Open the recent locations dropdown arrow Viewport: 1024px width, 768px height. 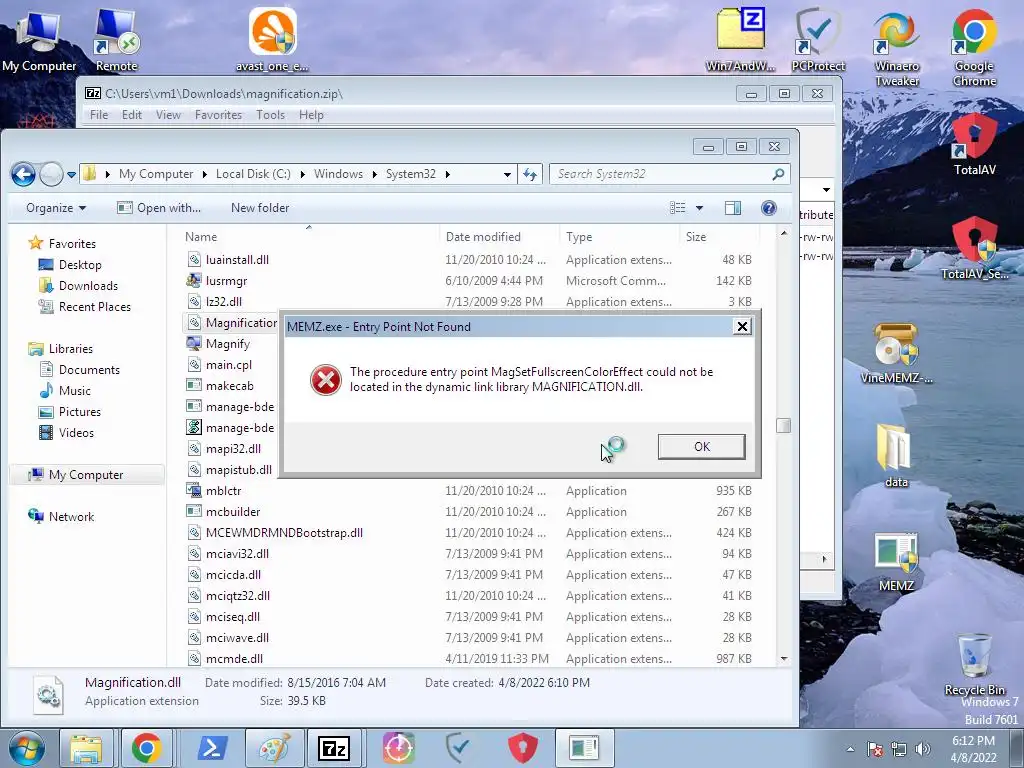[71, 174]
